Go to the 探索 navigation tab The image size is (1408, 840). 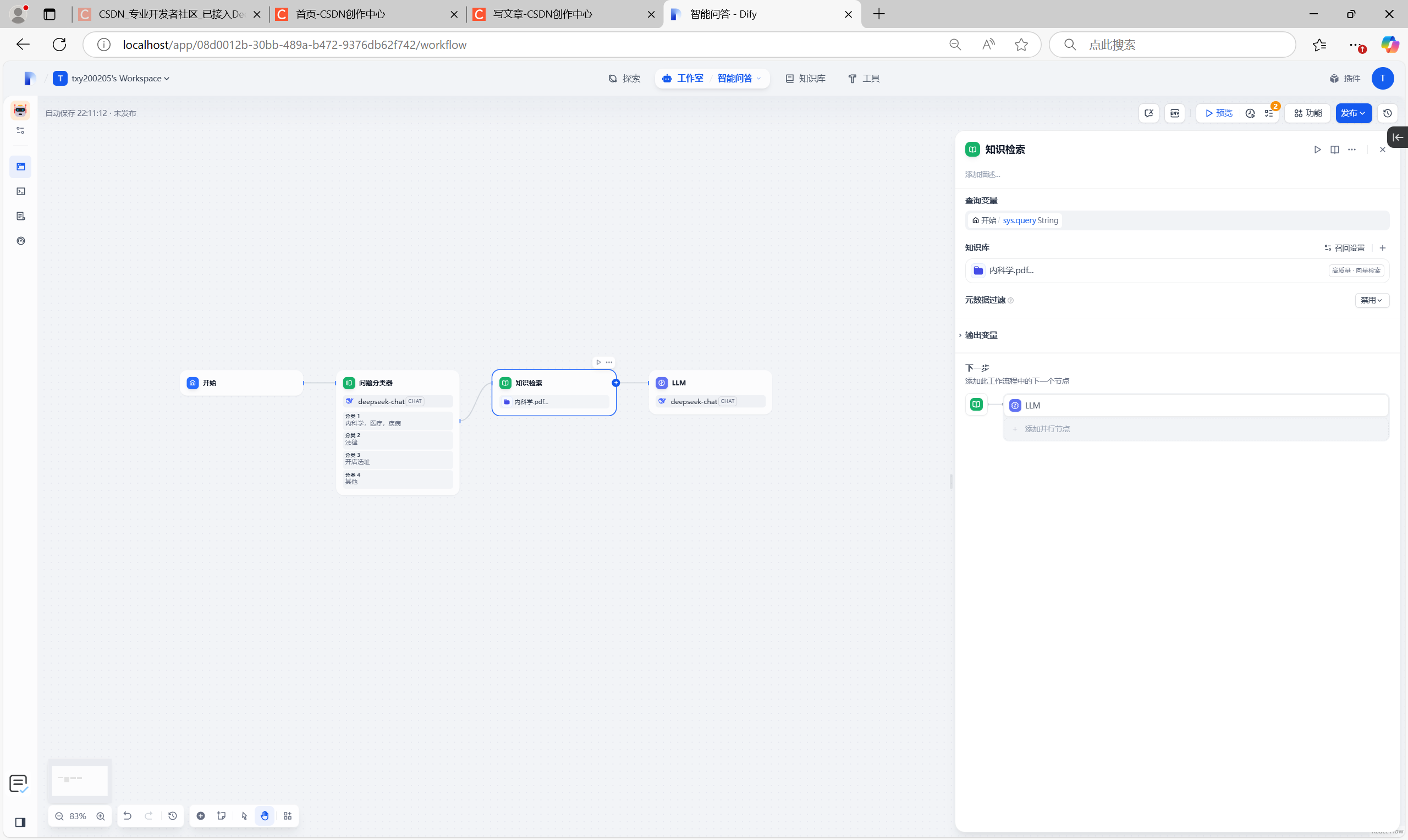coord(624,78)
